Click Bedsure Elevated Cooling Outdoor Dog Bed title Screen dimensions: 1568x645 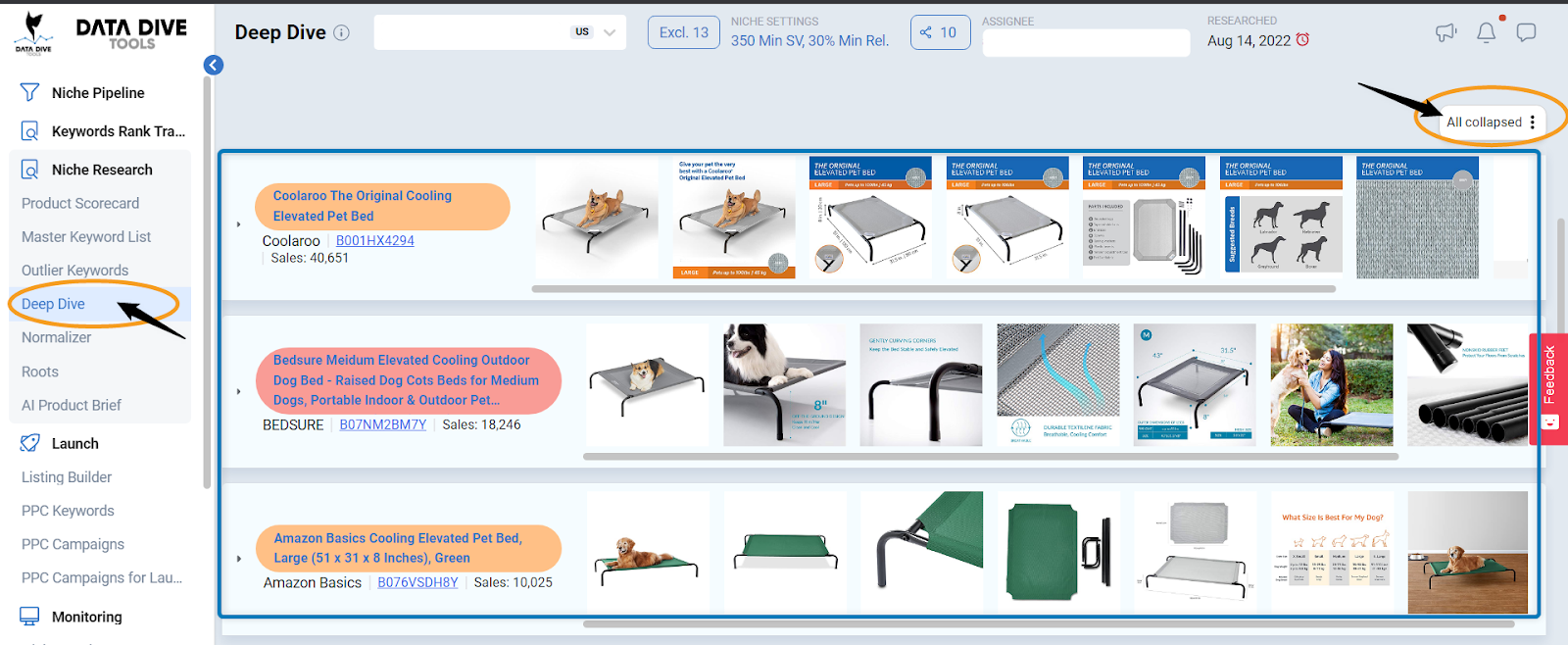(x=408, y=380)
